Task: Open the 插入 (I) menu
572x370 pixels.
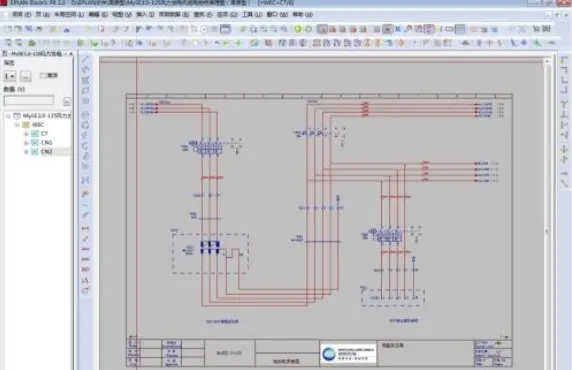Action: [145, 15]
